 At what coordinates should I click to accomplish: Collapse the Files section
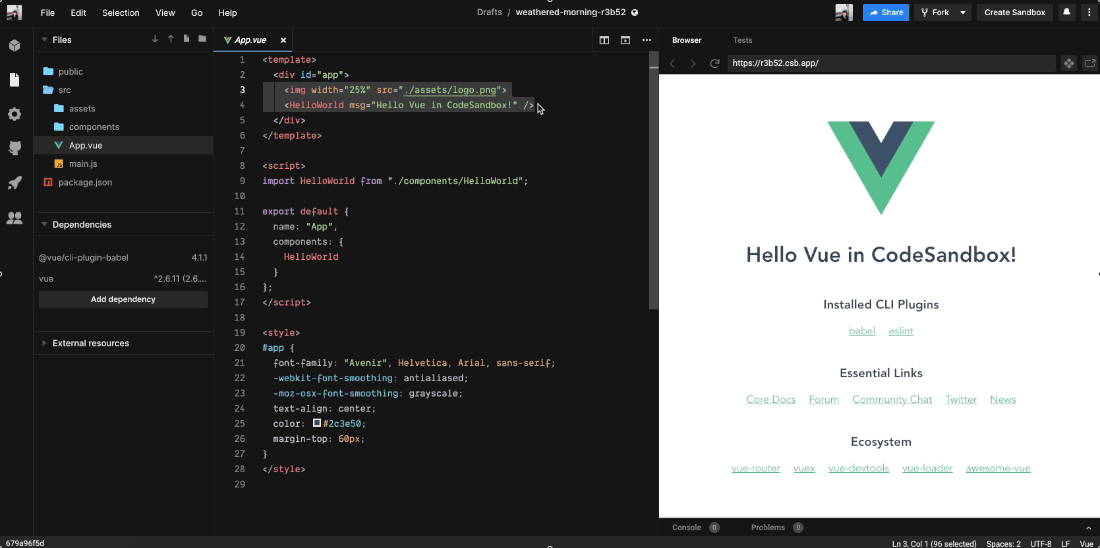[x=44, y=40]
